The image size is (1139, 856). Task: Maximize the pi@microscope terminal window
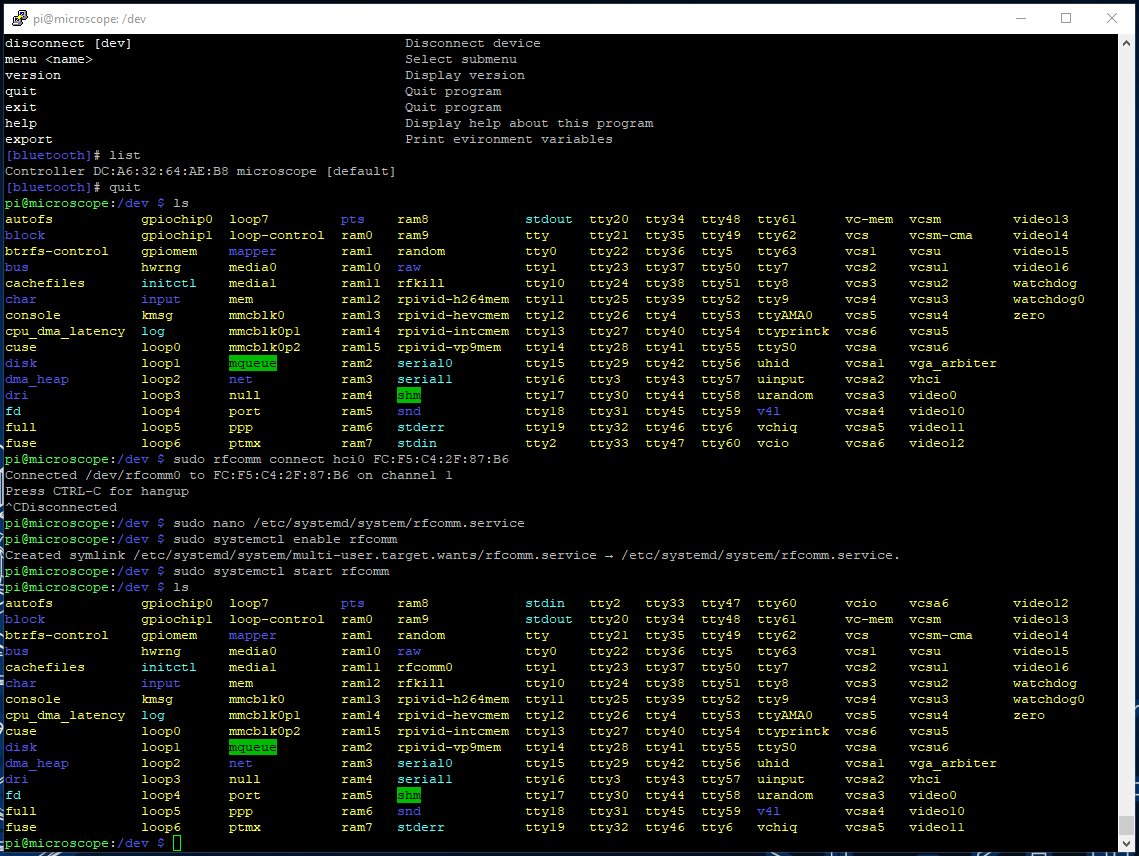point(1066,18)
